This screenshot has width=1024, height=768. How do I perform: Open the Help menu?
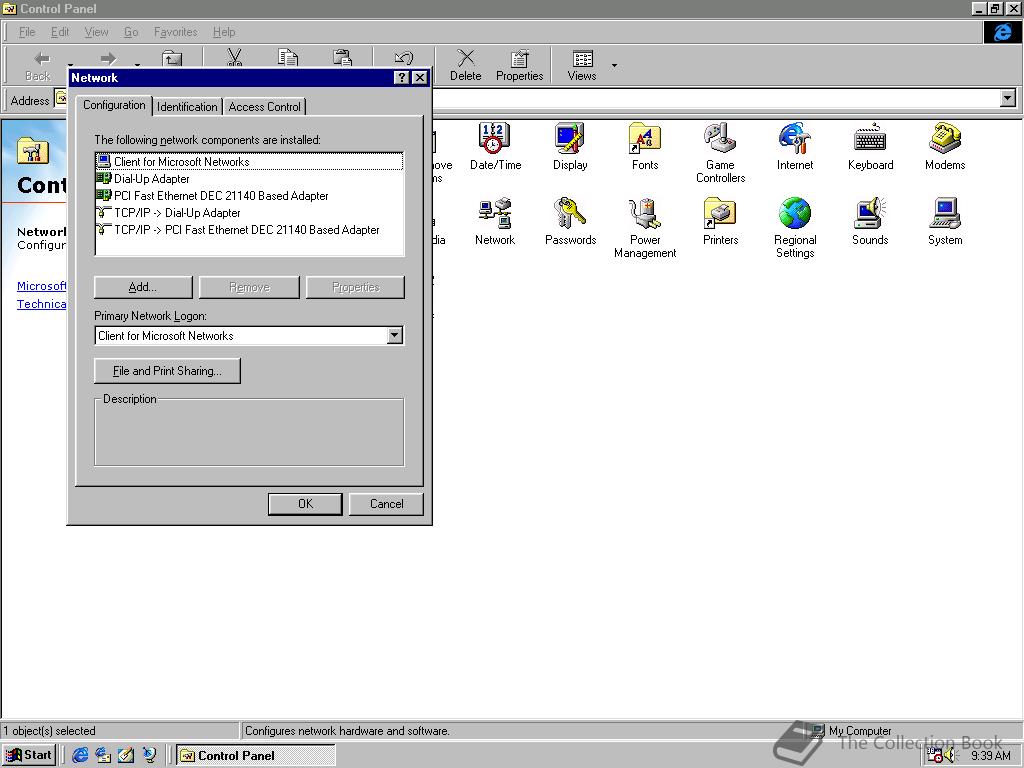coord(224,32)
